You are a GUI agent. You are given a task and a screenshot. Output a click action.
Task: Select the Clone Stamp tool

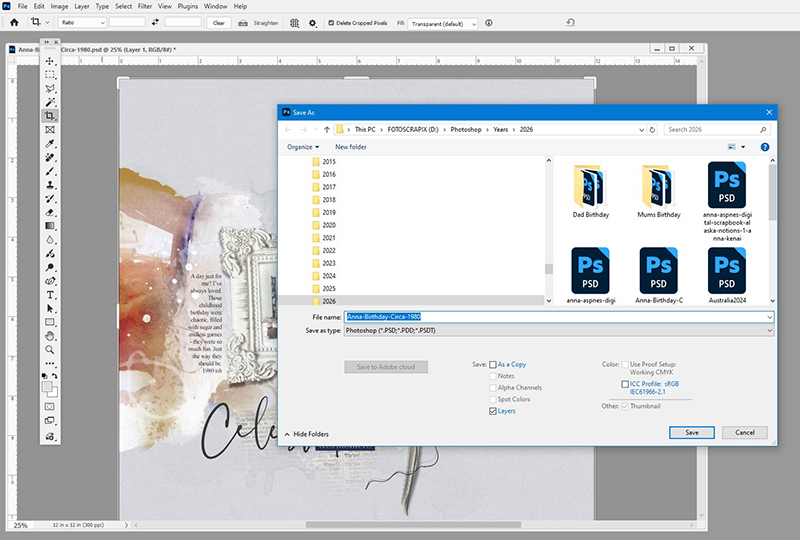(49, 185)
